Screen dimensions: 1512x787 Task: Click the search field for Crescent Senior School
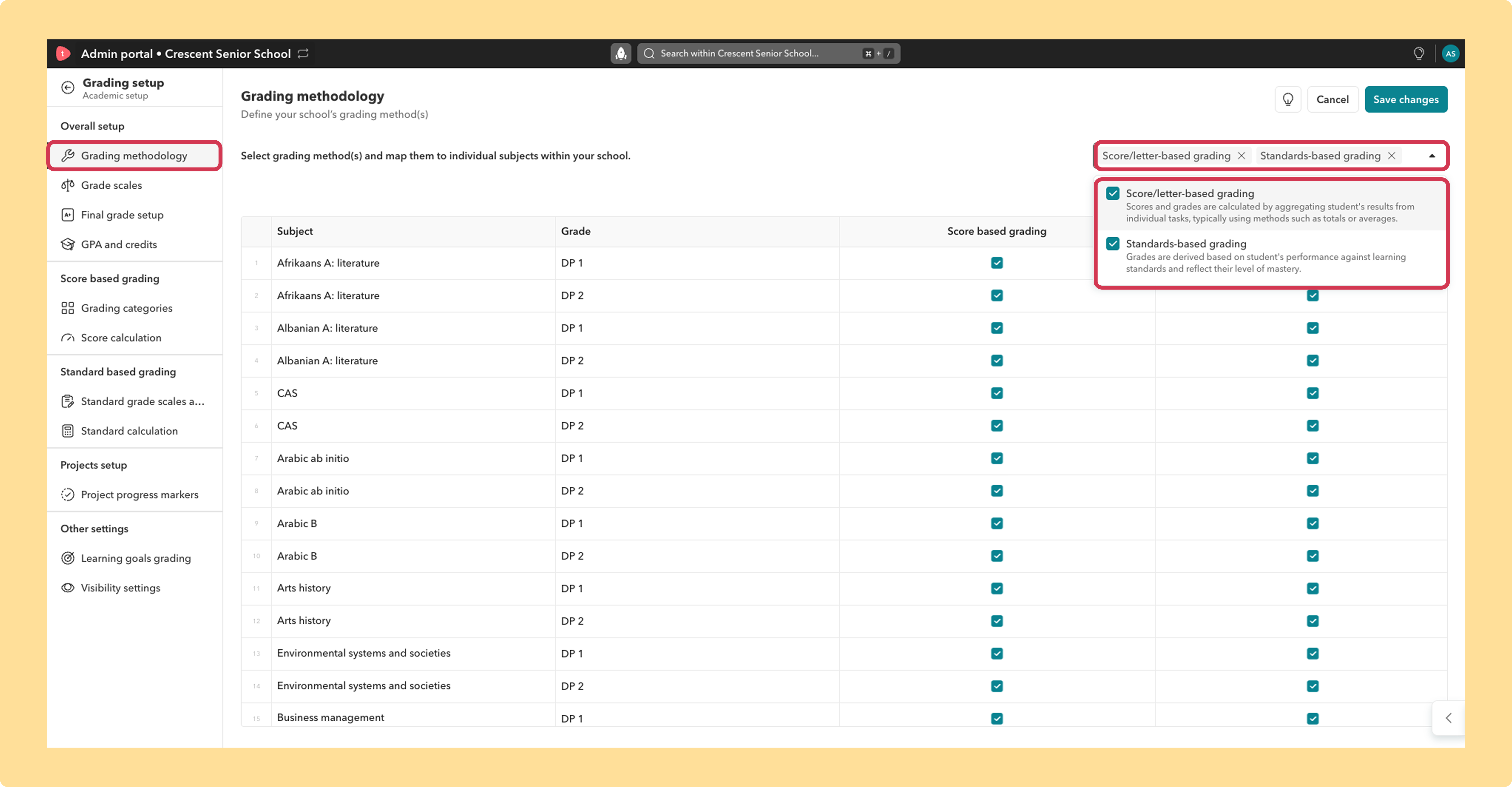768,53
